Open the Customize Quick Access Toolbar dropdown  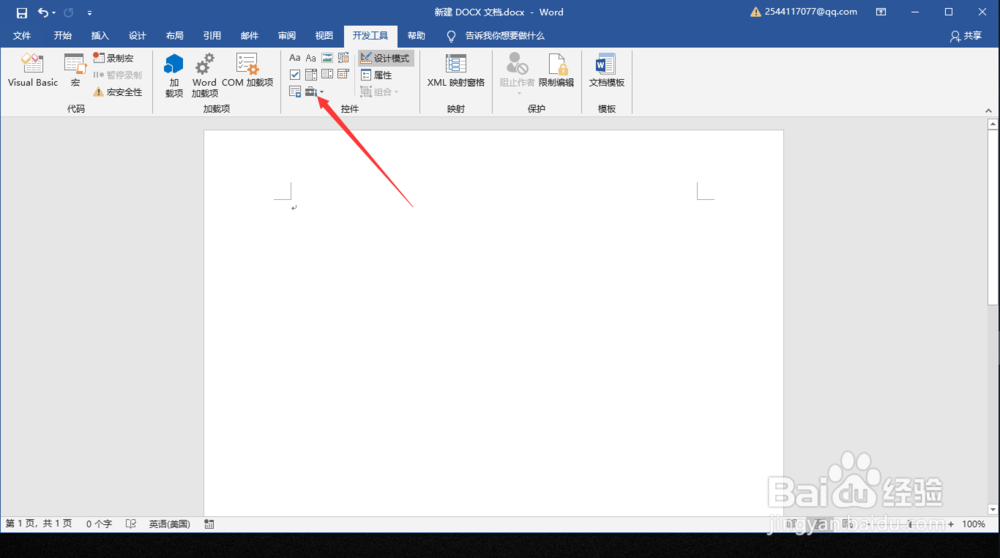[x=89, y=13]
